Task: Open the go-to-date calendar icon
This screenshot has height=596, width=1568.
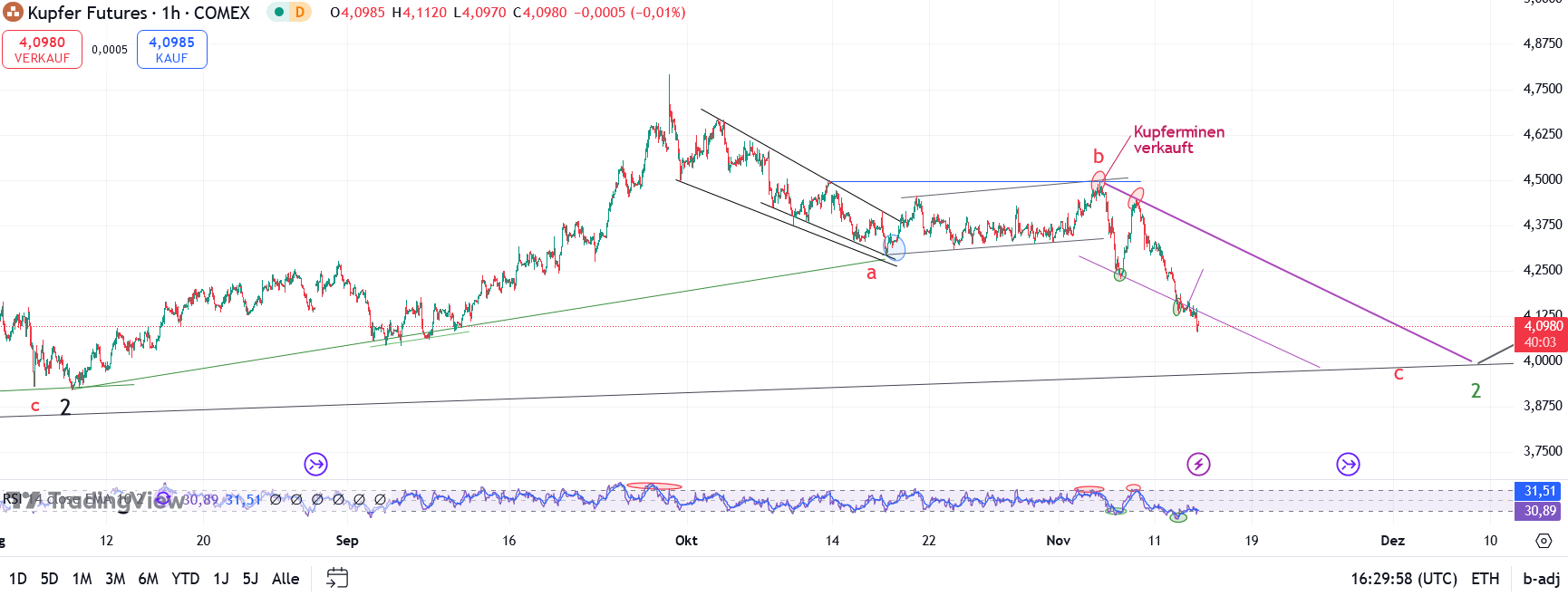Action: tap(337, 578)
